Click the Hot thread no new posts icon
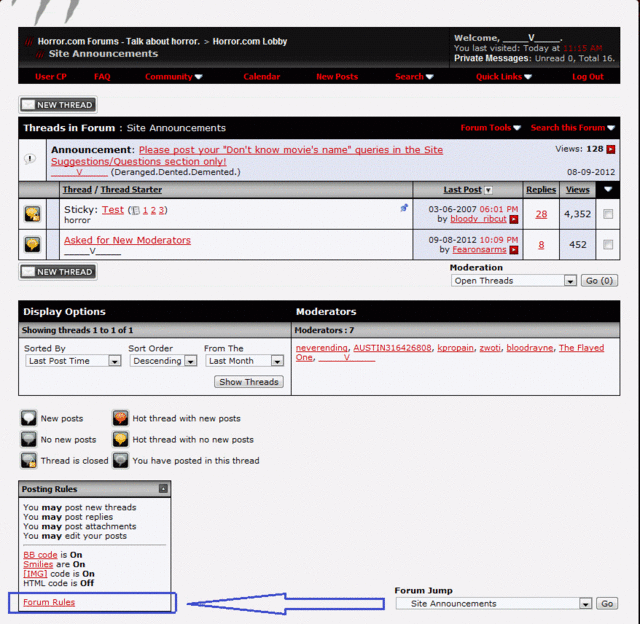 pos(120,440)
